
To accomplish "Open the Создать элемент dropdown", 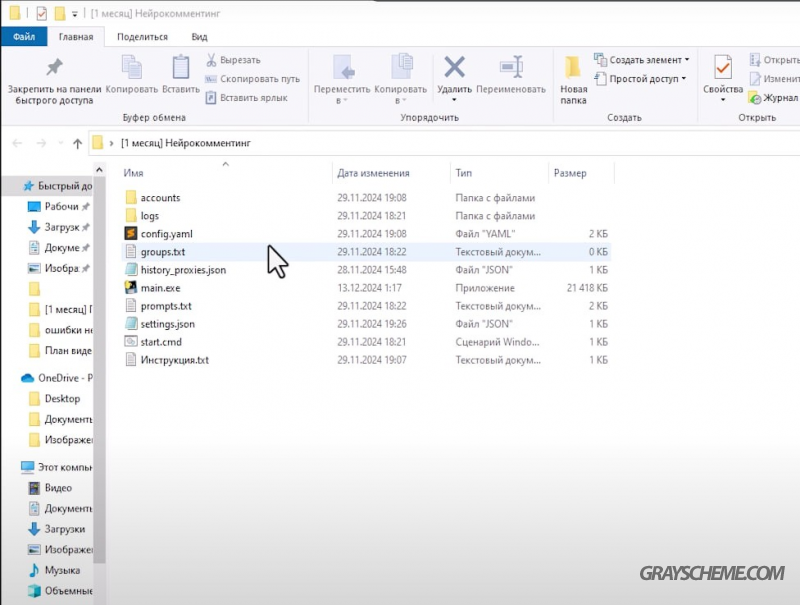I will click(642, 60).
